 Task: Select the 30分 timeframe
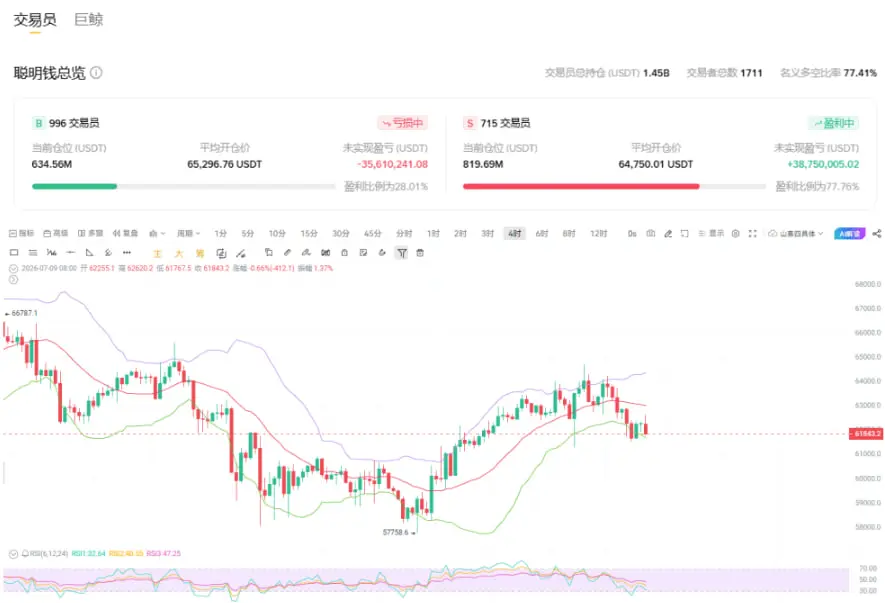click(x=340, y=233)
